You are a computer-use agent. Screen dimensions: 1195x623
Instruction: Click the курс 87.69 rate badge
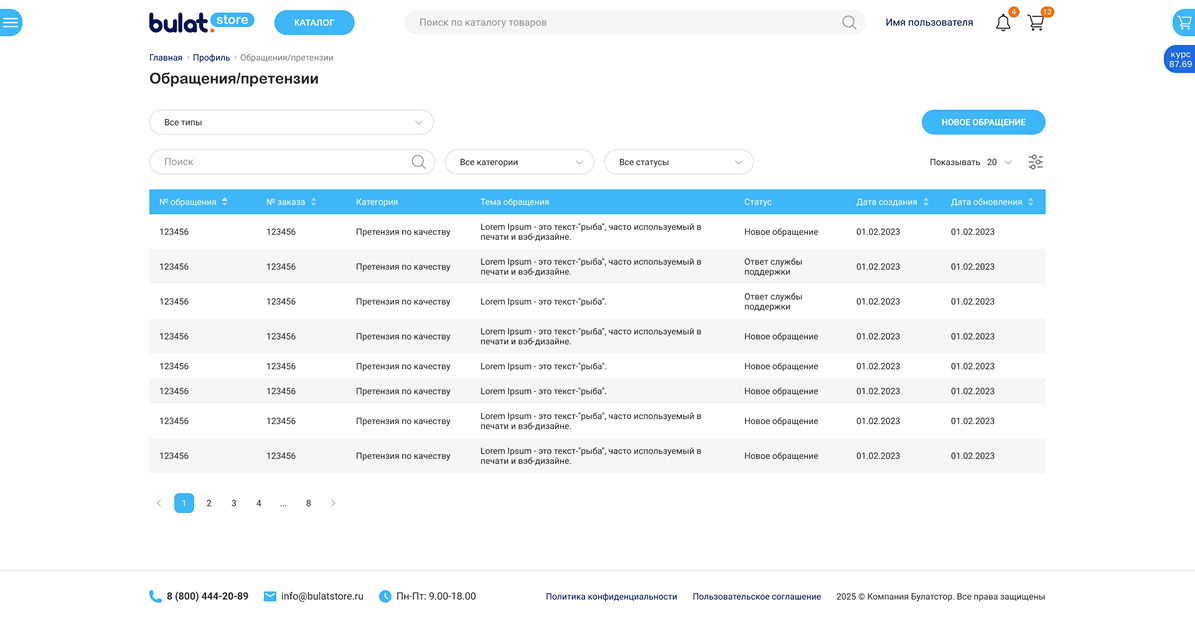(x=1180, y=59)
